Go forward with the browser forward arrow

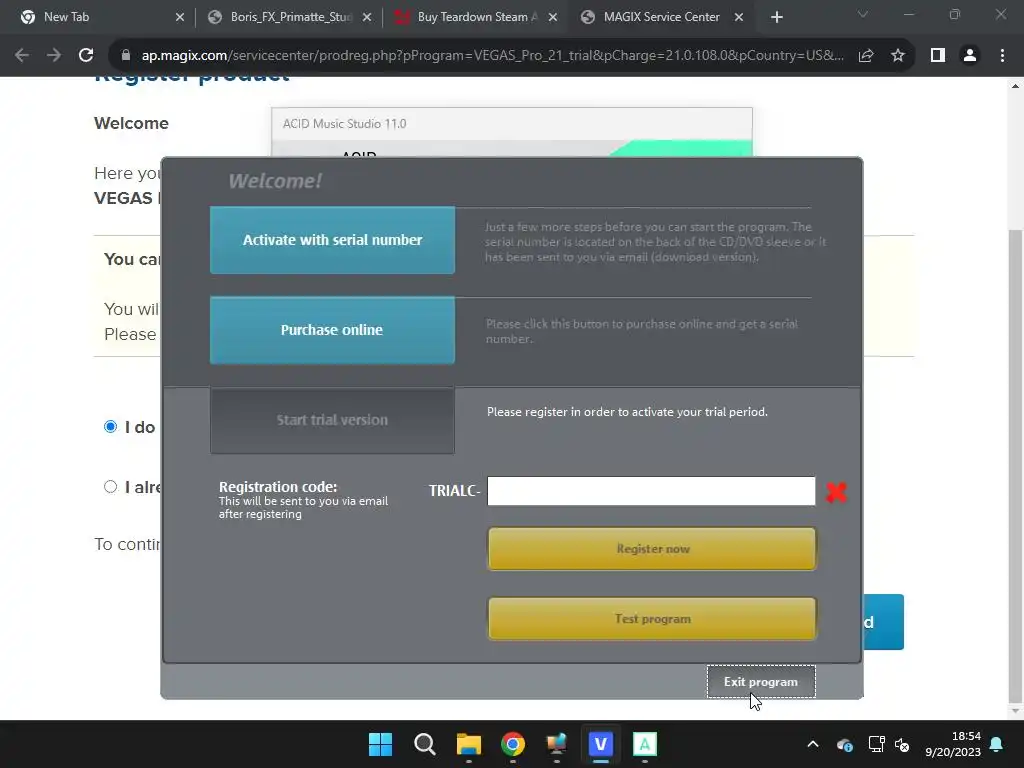54,56
